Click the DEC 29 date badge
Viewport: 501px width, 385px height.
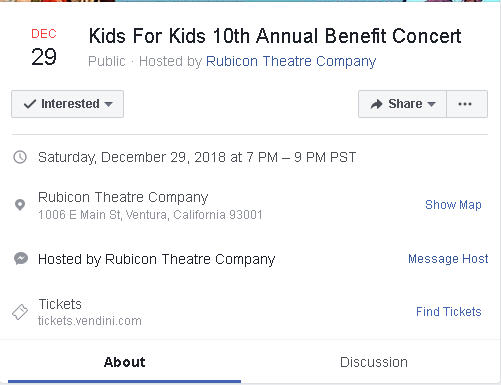pyautogui.click(x=44, y=48)
